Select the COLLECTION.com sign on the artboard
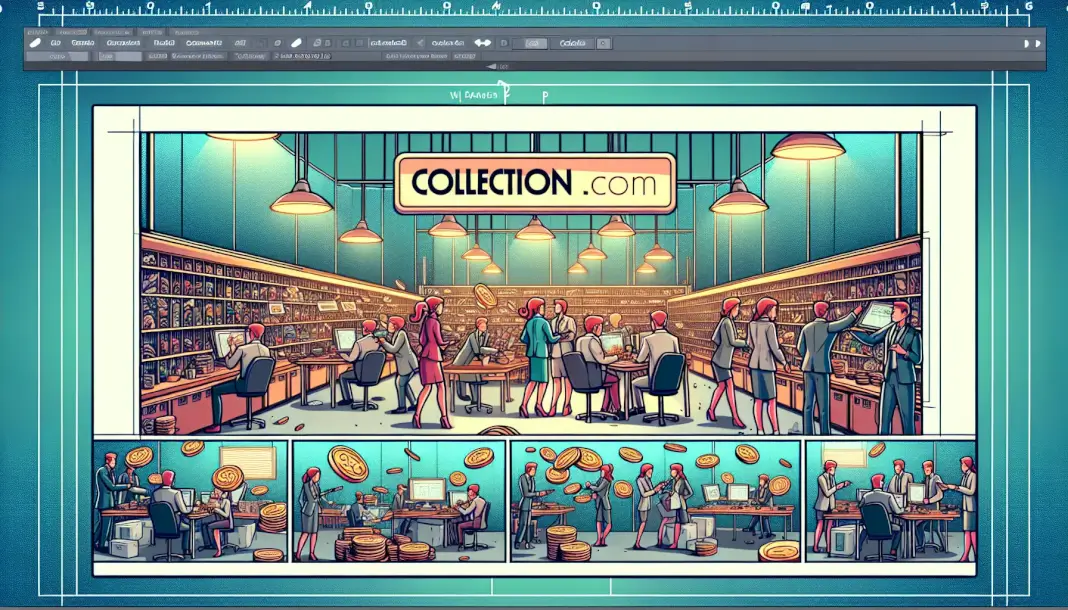Image resolution: width=1068 pixels, height=610 pixels. point(534,183)
